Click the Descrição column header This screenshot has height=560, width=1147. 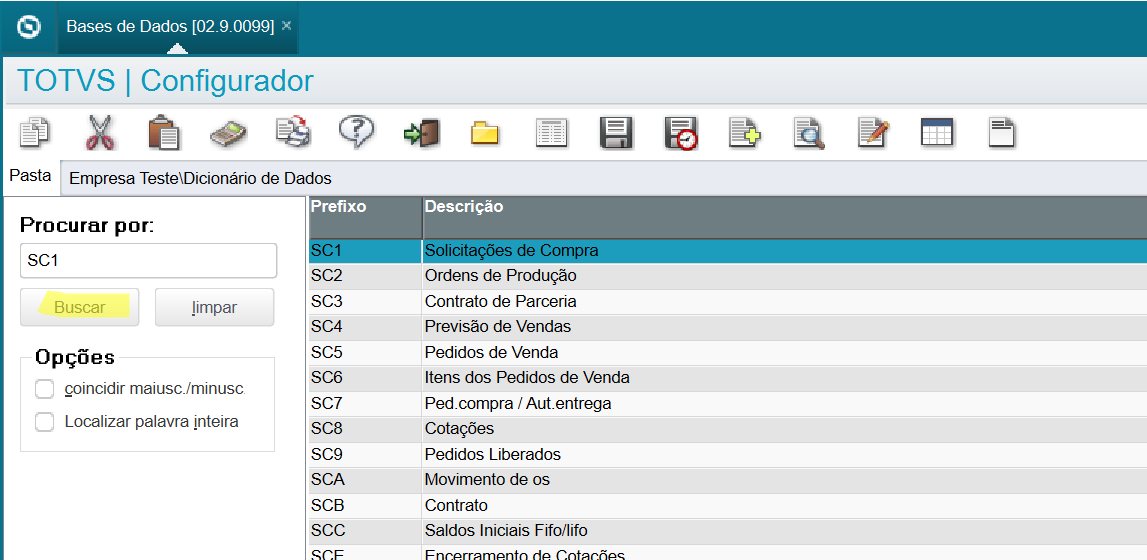coord(785,217)
